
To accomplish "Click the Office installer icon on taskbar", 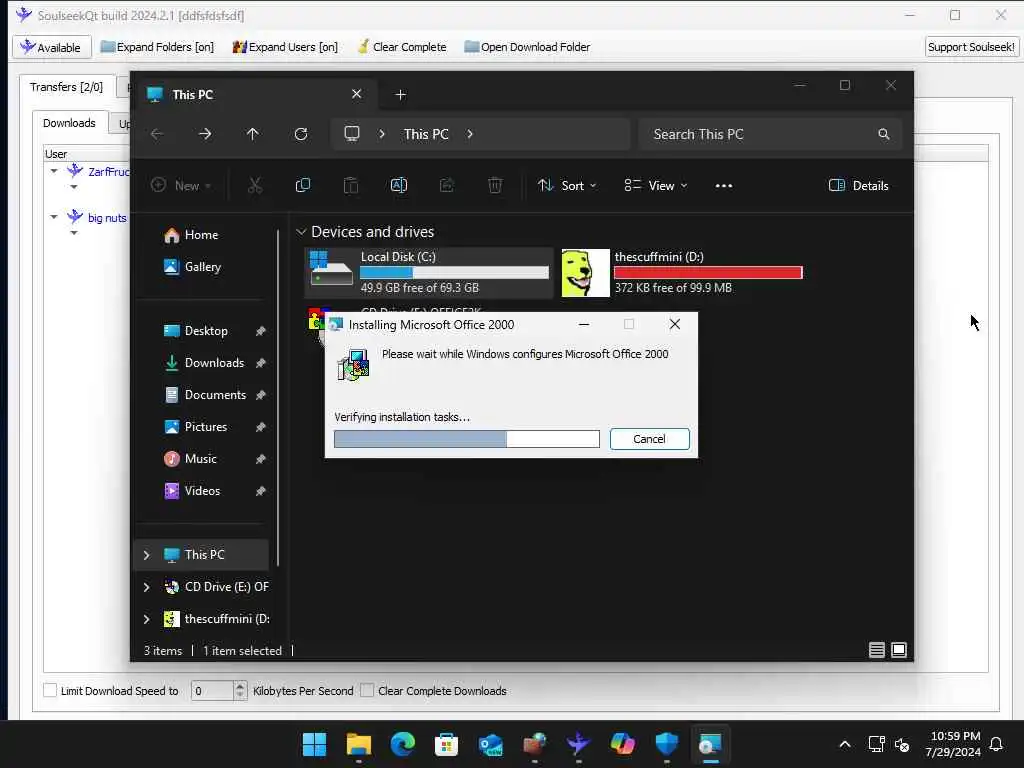I will tap(711, 744).
